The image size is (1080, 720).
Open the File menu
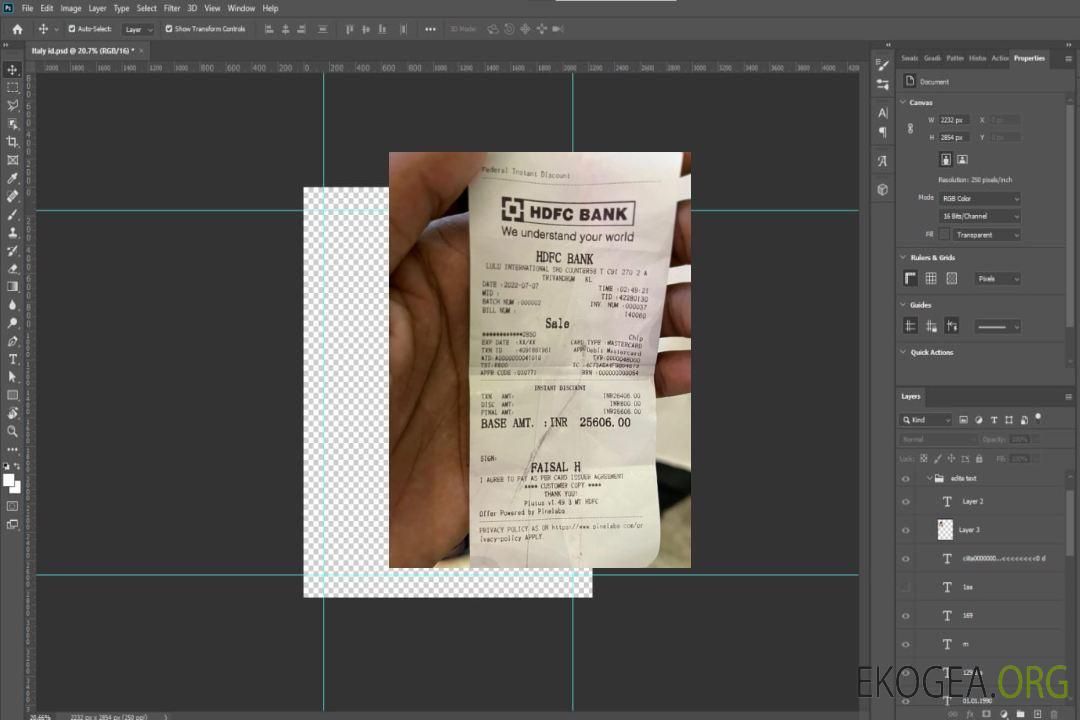(x=28, y=8)
